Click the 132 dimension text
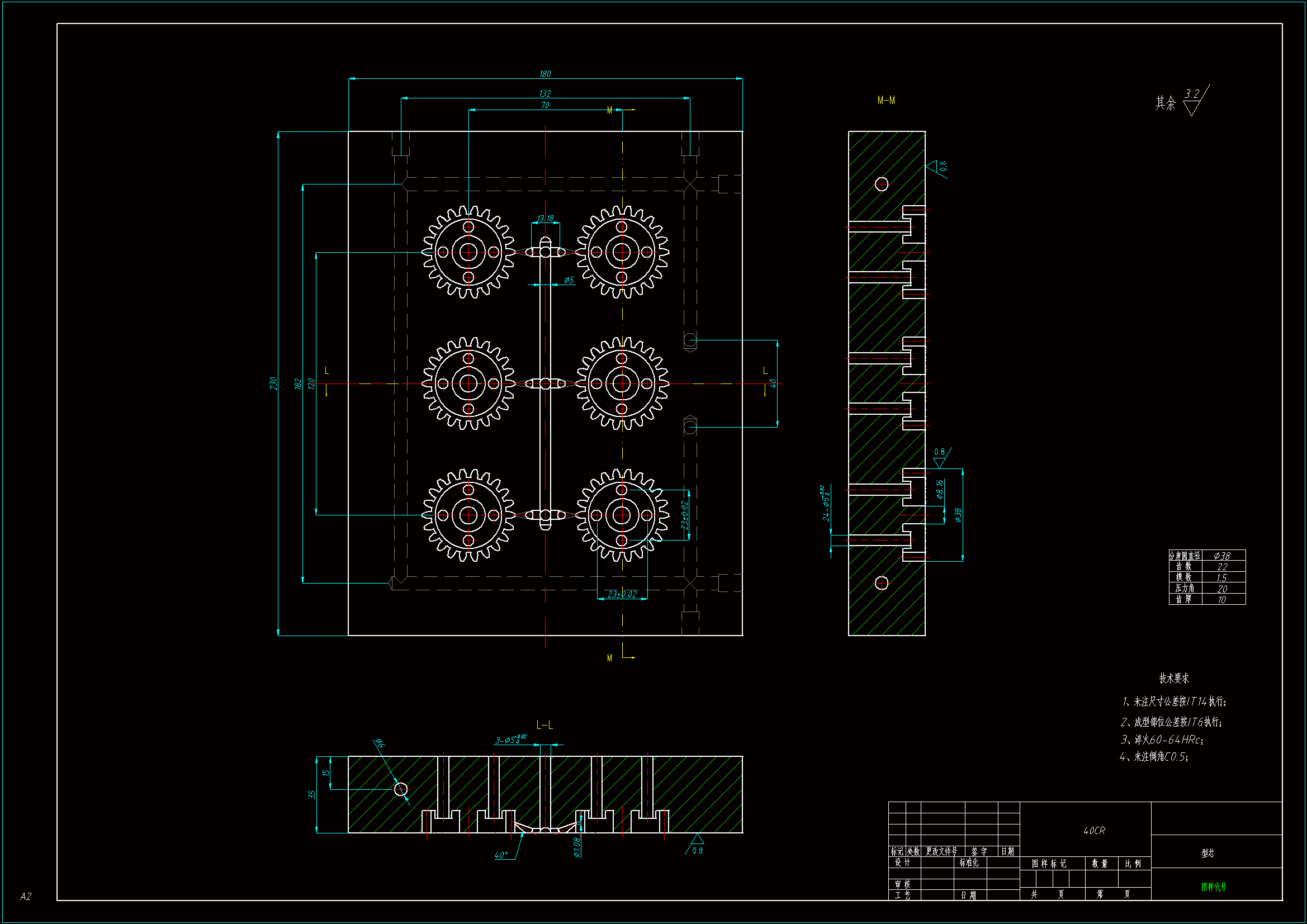Viewport: 1307px width, 924px height. tap(545, 93)
